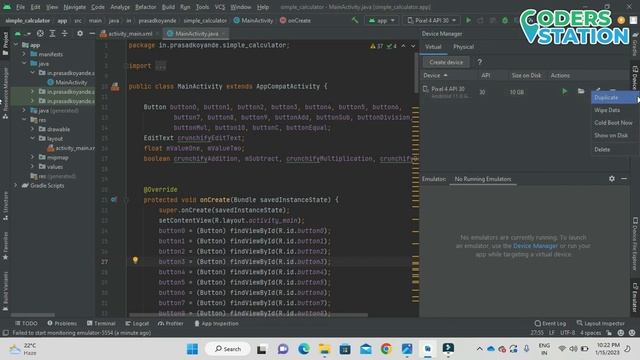Image resolution: width=640 pixels, height=360 pixels.
Task: Click Select Opened File target icon
Action: [x=40, y=33]
